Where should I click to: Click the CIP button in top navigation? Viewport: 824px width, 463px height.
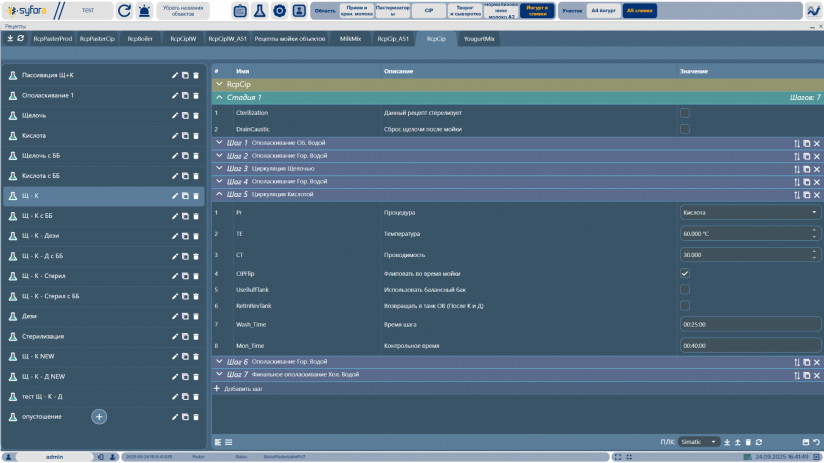(x=428, y=11)
